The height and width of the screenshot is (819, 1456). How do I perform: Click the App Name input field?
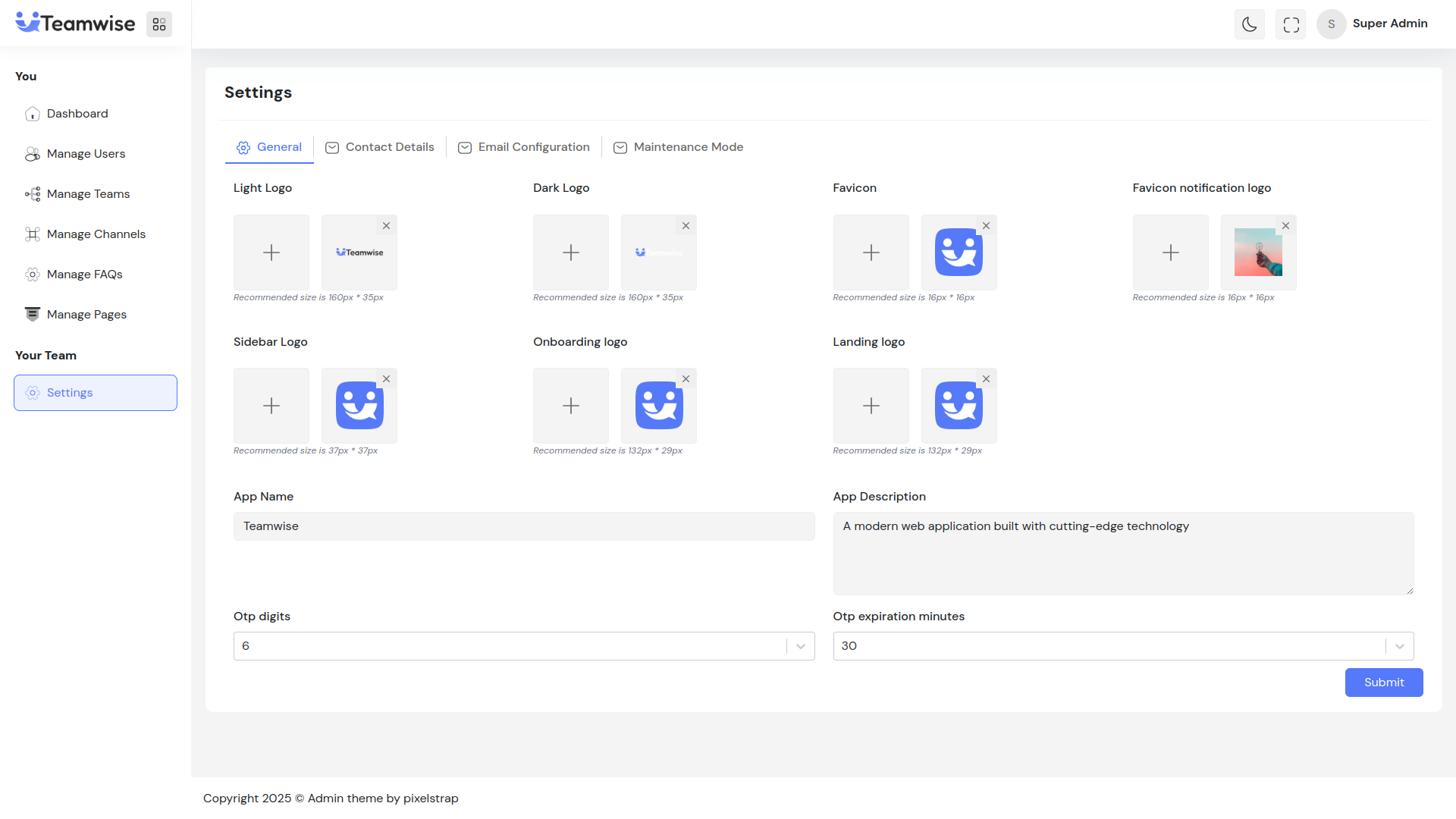pyautogui.click(x=523, y=526)
